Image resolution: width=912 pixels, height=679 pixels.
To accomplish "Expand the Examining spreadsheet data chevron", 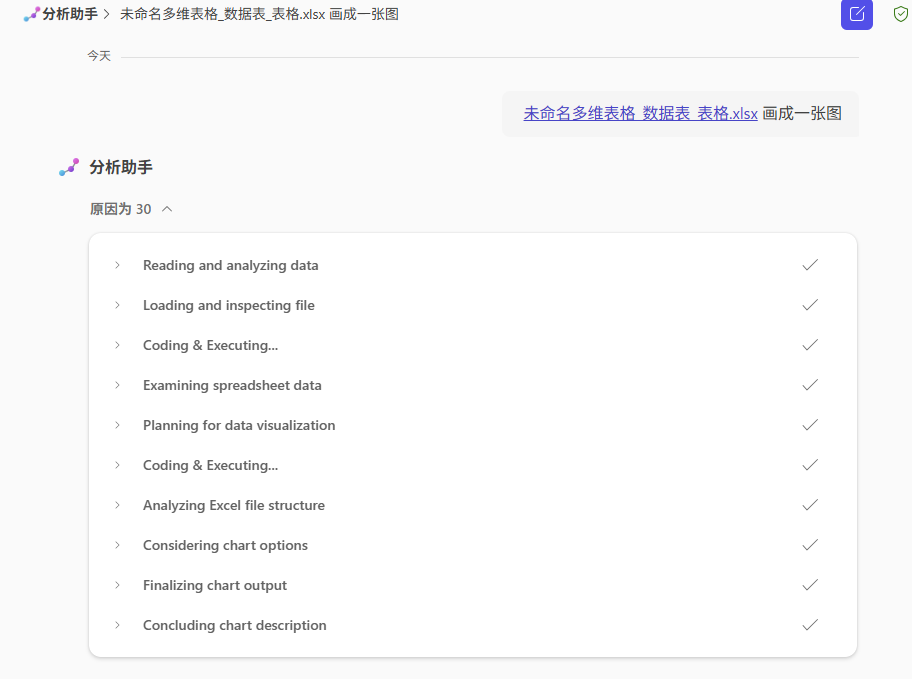I will 117,385.
